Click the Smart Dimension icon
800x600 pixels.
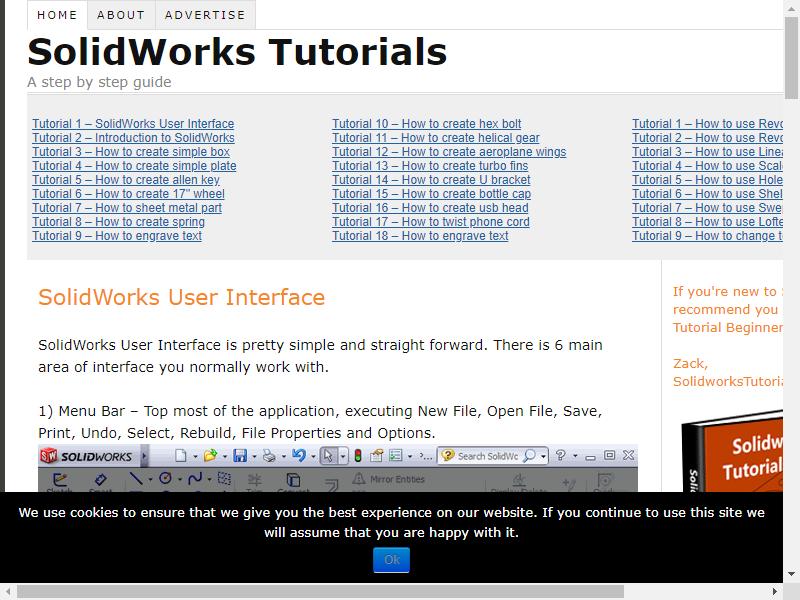101,480
